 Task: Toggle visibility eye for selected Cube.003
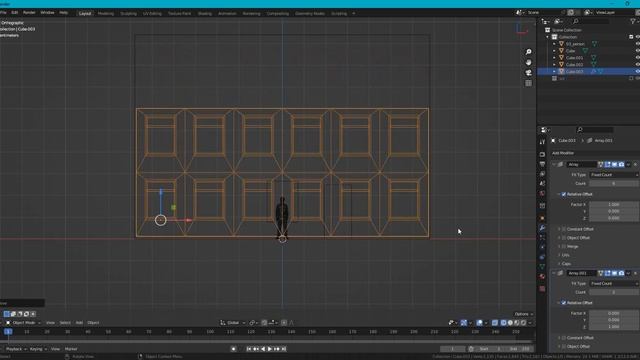pos(637,71)
